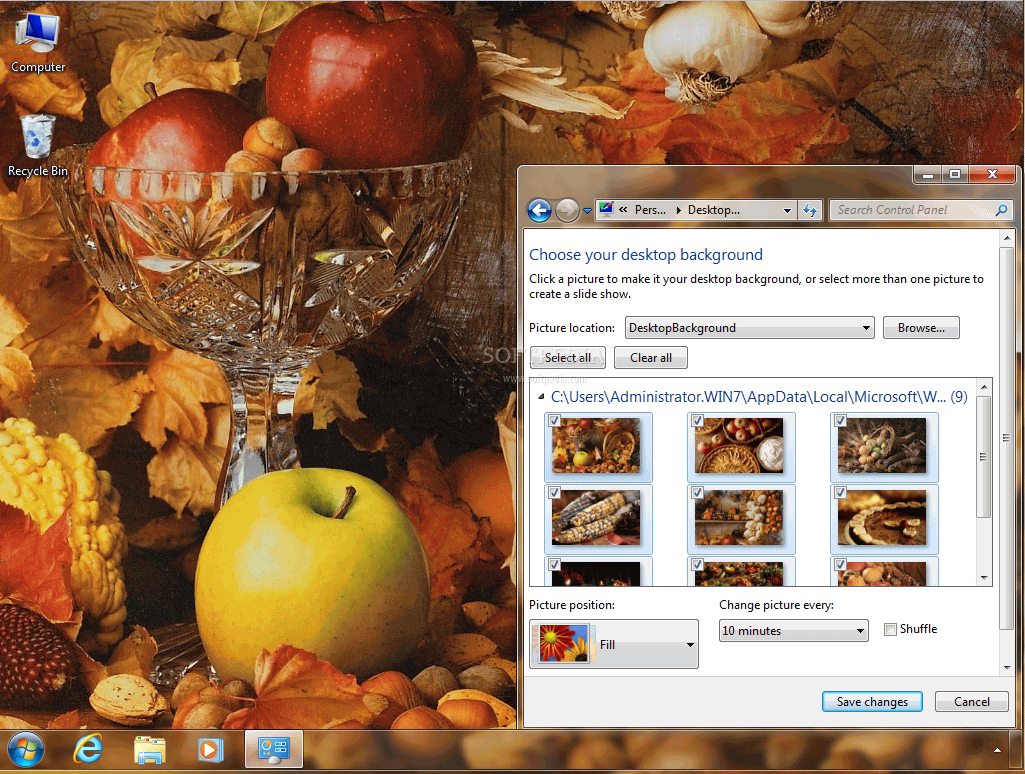Uncheck the apple pie wallpaper checkbox
Viewport: 1025px width, 774px height.
[x=697, y=420]
